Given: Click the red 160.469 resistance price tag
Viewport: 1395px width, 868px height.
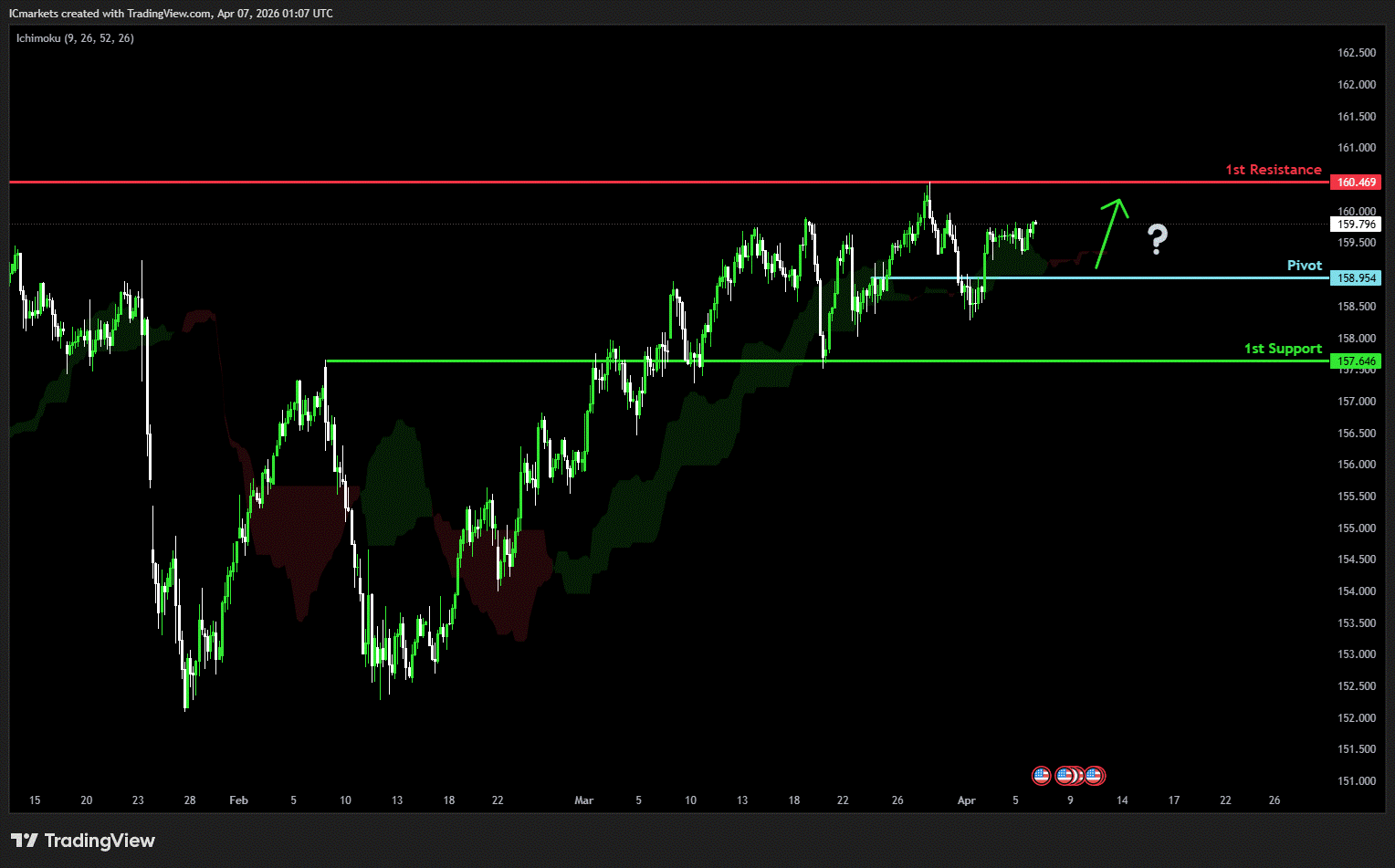Looking at the screenshot, I should coord(1356,183).
